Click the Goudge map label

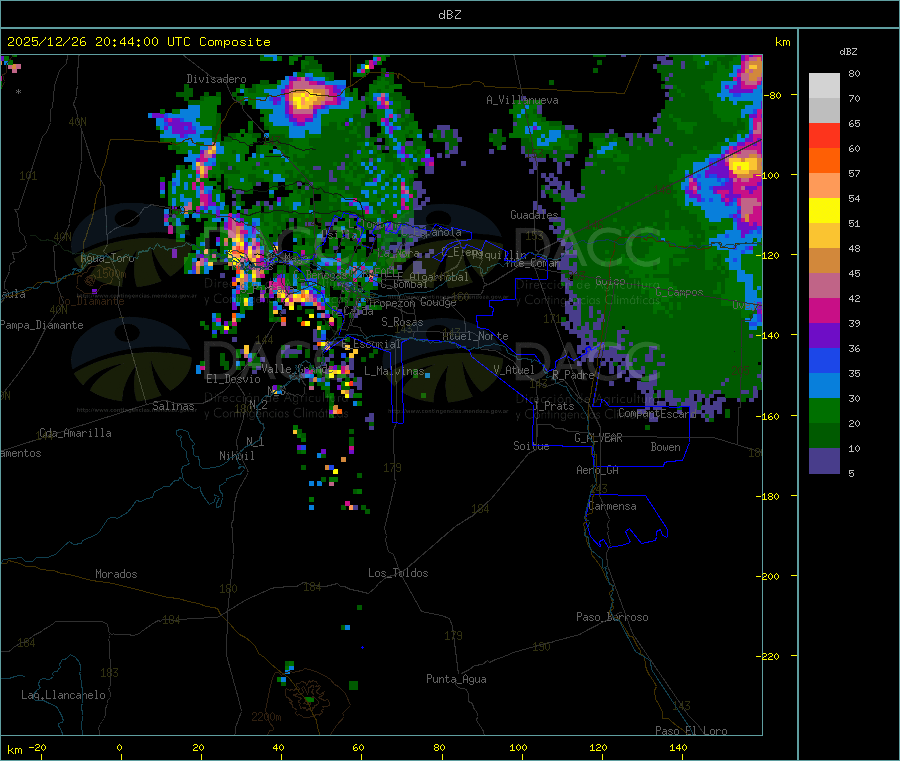point(438,302)
